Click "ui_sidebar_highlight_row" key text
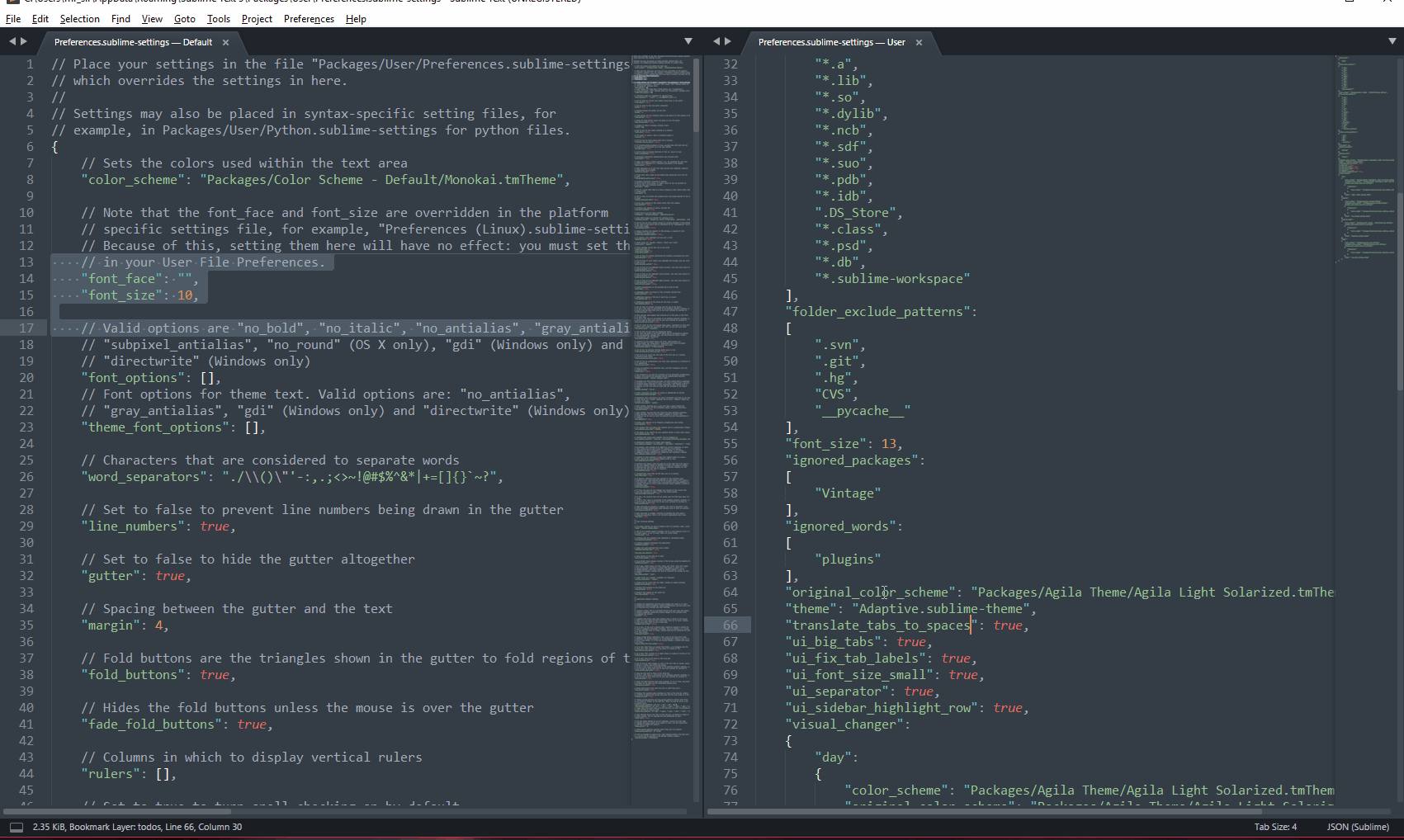1404x840 pixels. point(882,708)
